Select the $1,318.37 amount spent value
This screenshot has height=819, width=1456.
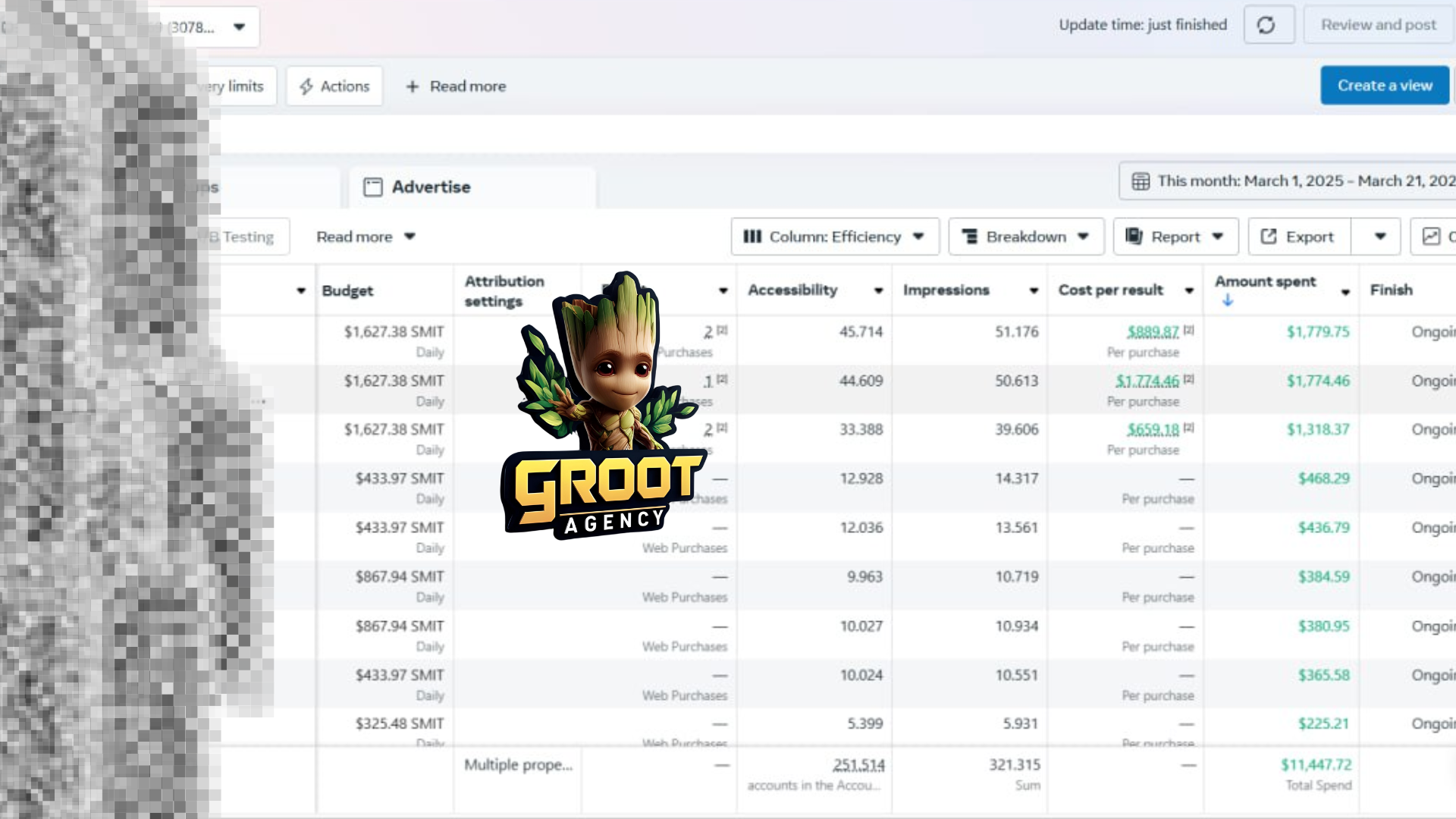click(x=1318, y=430)
